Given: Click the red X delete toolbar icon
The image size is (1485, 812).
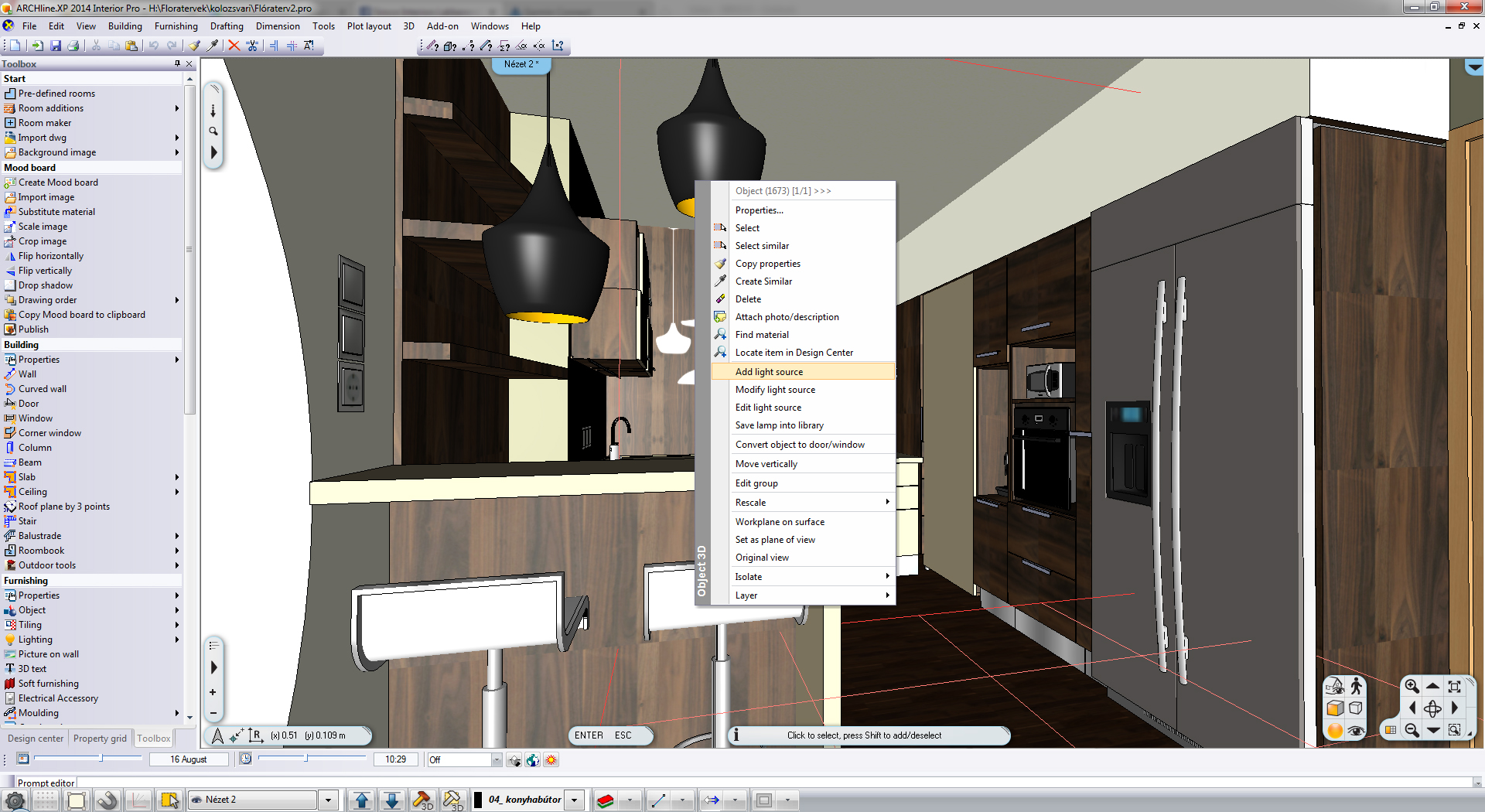Looking at the screenshot, I should 234,46.
